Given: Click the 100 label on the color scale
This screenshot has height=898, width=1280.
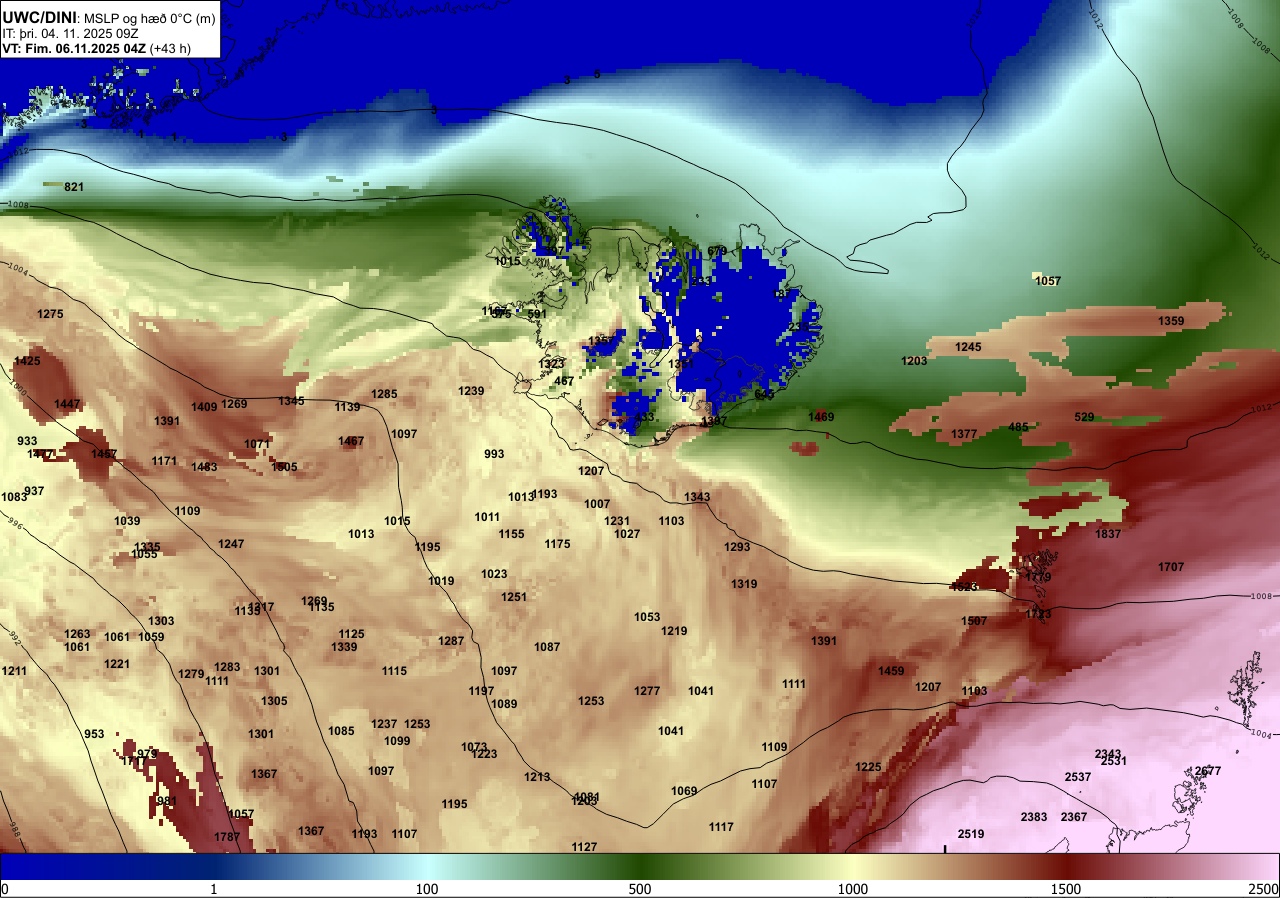Looking at the screenshot, I should pos(427,889).
